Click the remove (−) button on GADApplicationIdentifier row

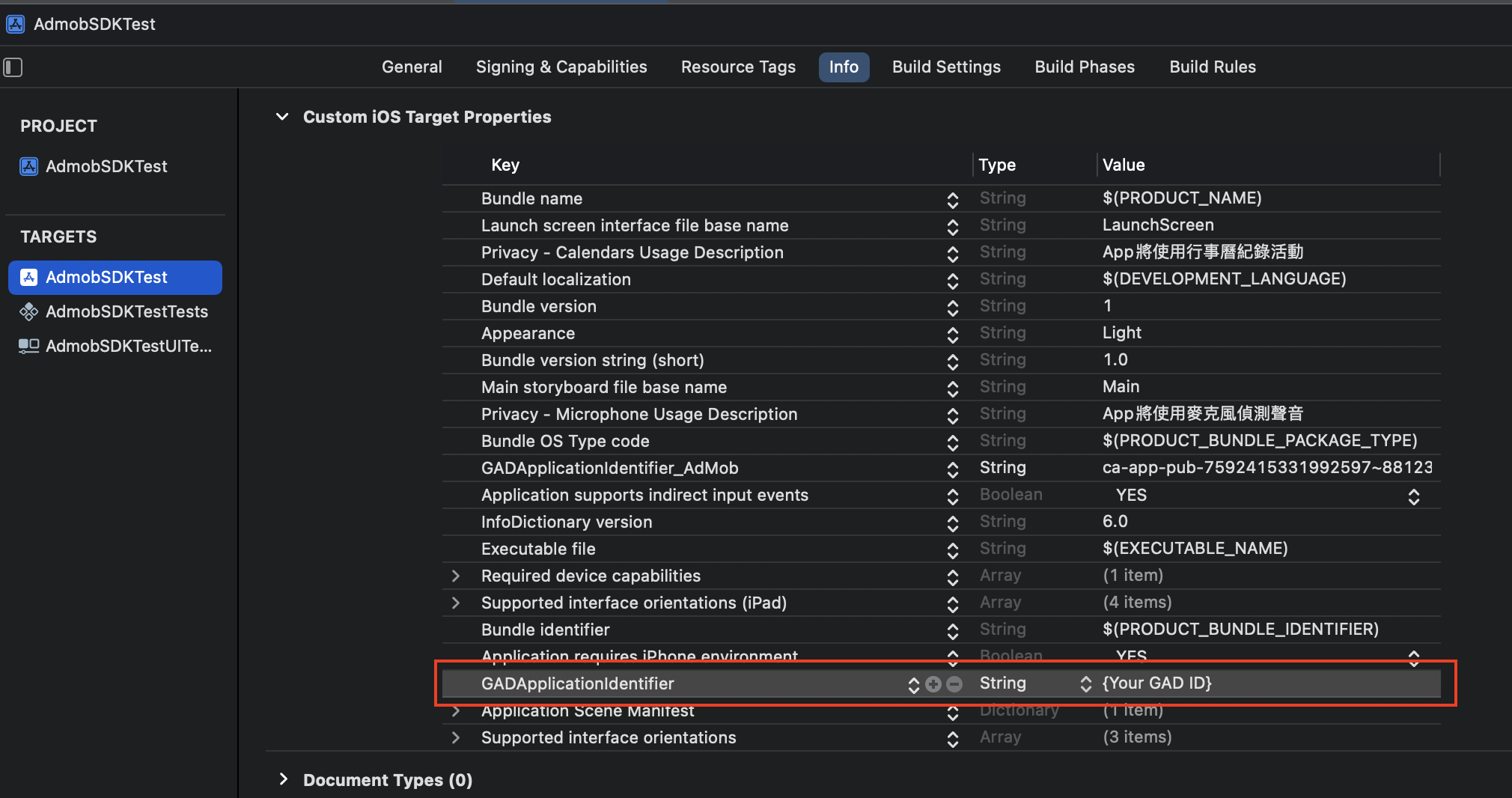coord(954,683)
